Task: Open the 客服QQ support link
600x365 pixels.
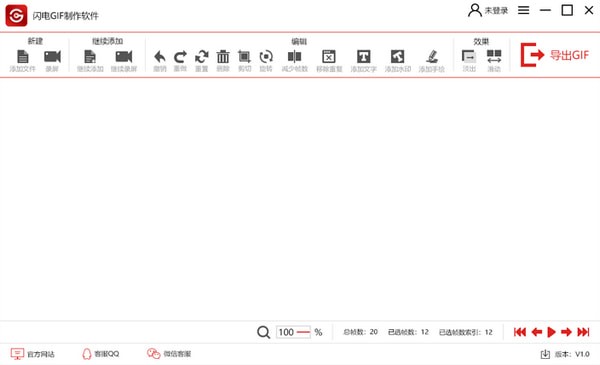Action: click(101, 354)
